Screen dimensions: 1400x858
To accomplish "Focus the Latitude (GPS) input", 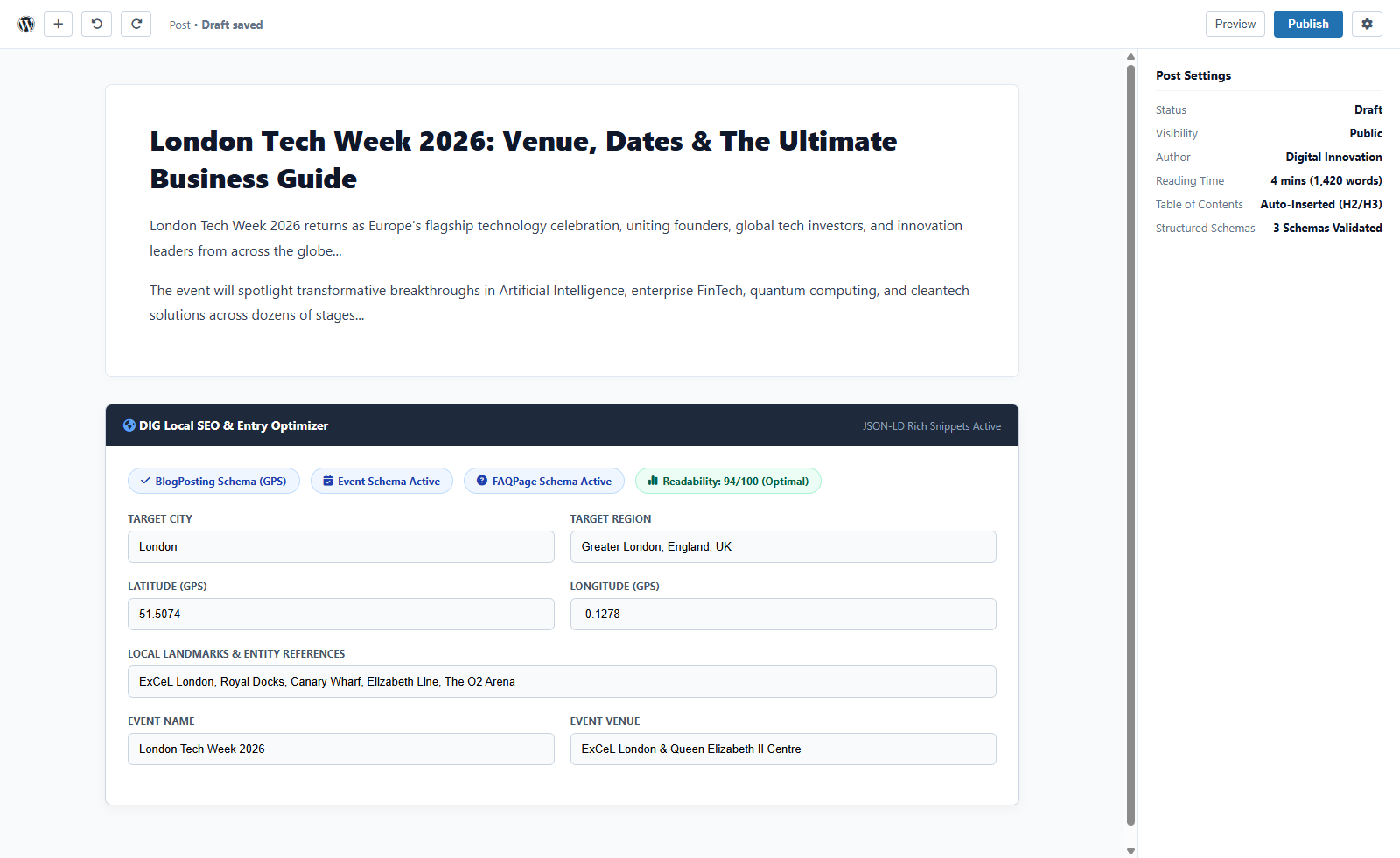I will tap(341, 614).
